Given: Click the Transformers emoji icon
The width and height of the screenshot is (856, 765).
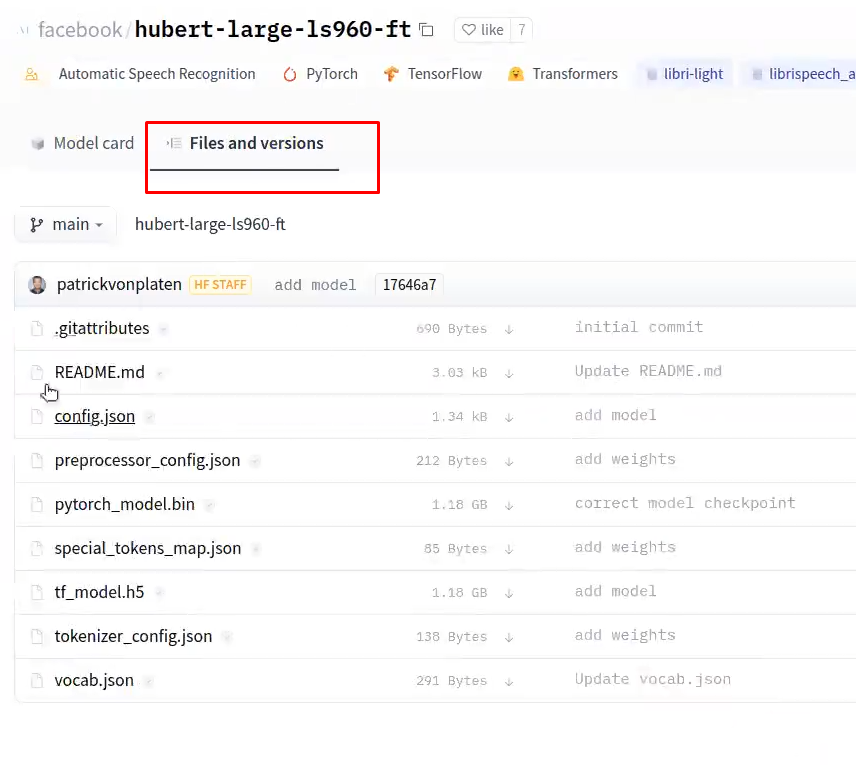Looking at the screenshot, I should tap(515, 74).
